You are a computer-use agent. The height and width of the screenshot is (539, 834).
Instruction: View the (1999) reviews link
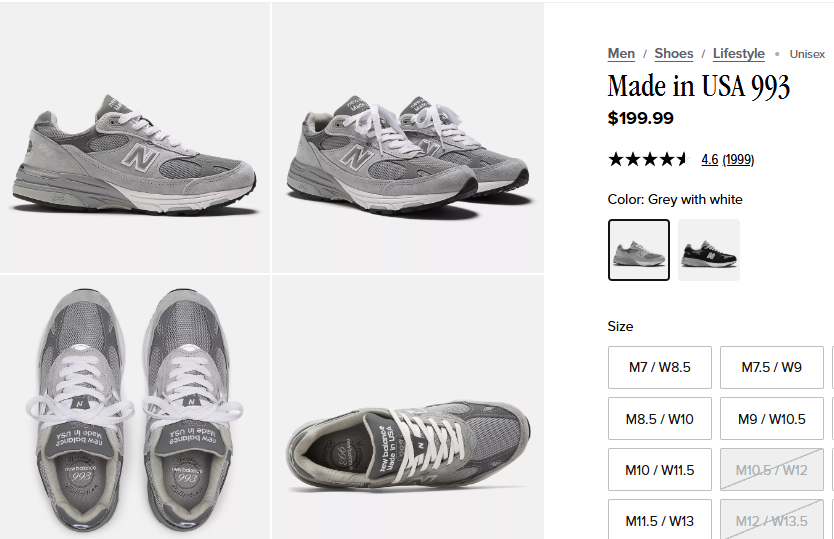coord(738,159)
